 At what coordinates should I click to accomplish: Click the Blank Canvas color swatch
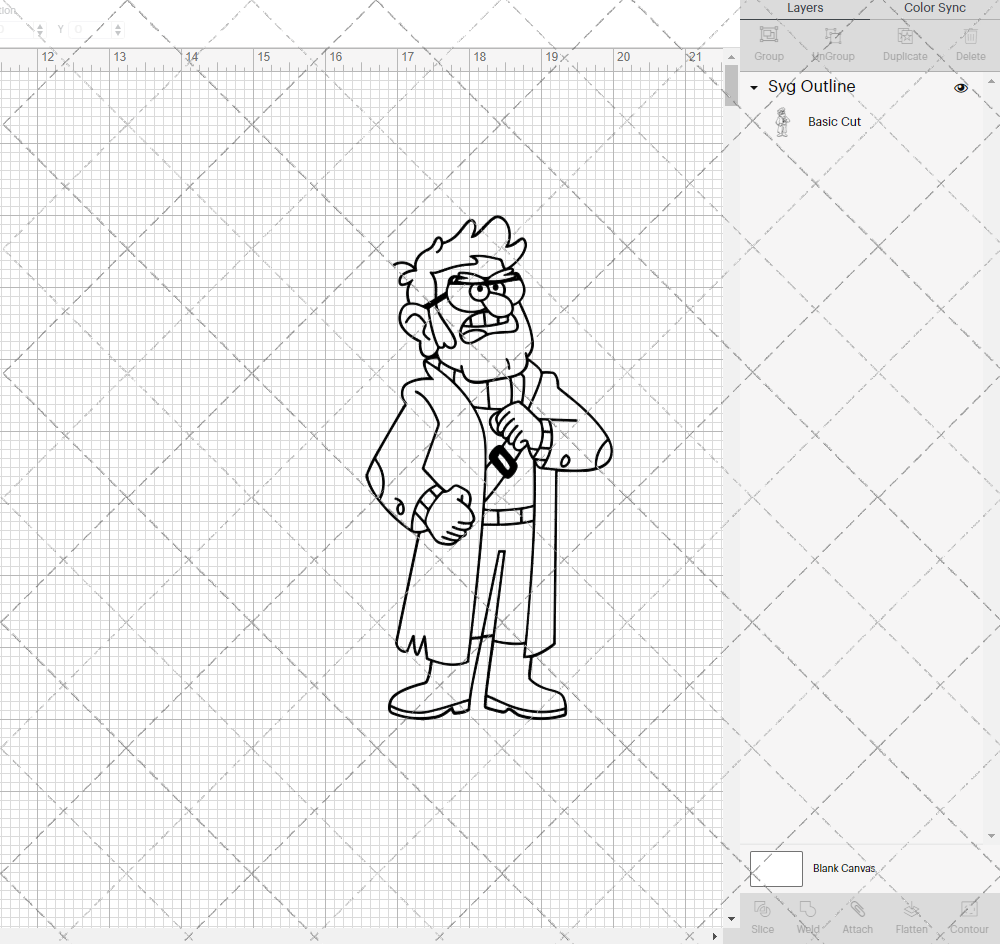tap(776, 869)
